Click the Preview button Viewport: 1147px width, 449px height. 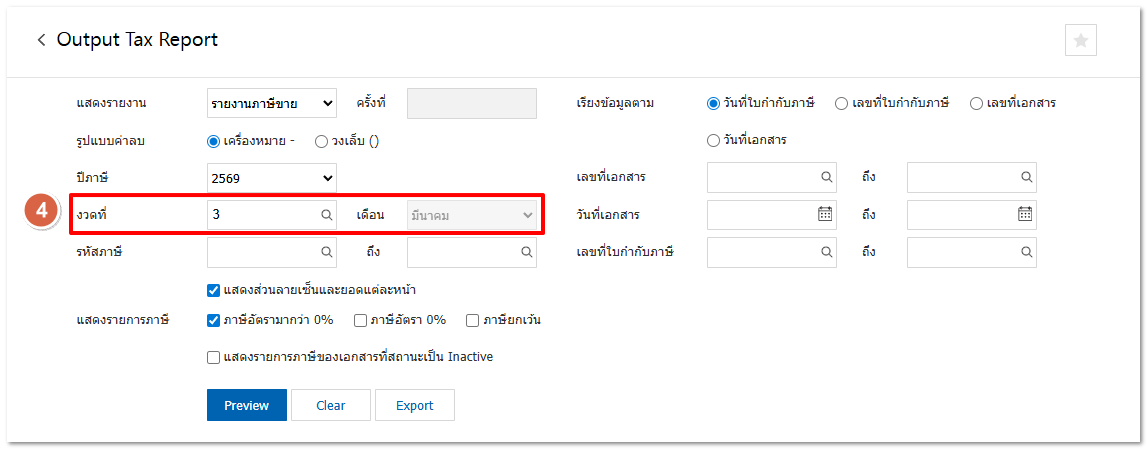click(246, 405)
